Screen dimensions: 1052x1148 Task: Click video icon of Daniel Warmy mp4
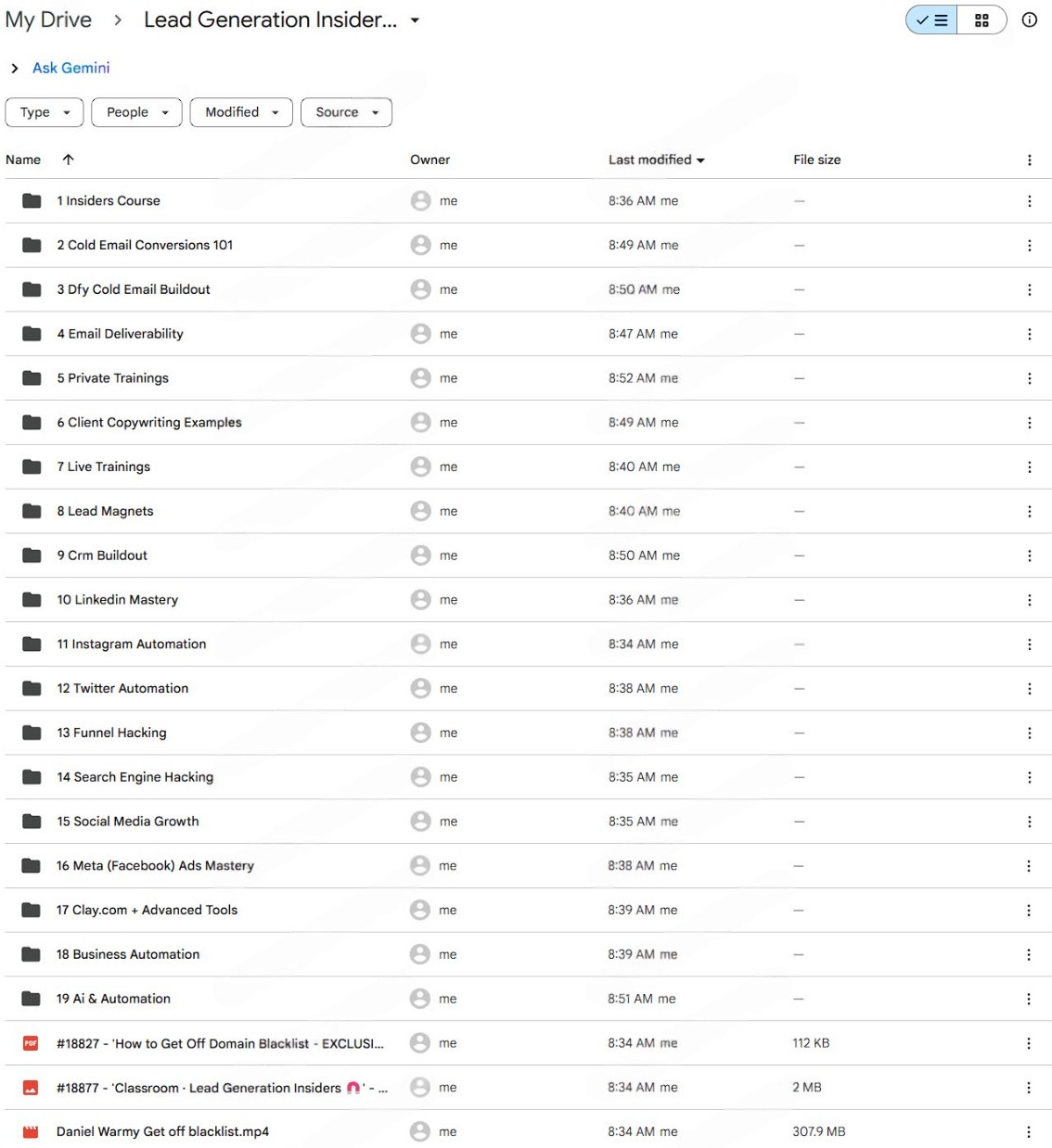[31, 1131]
